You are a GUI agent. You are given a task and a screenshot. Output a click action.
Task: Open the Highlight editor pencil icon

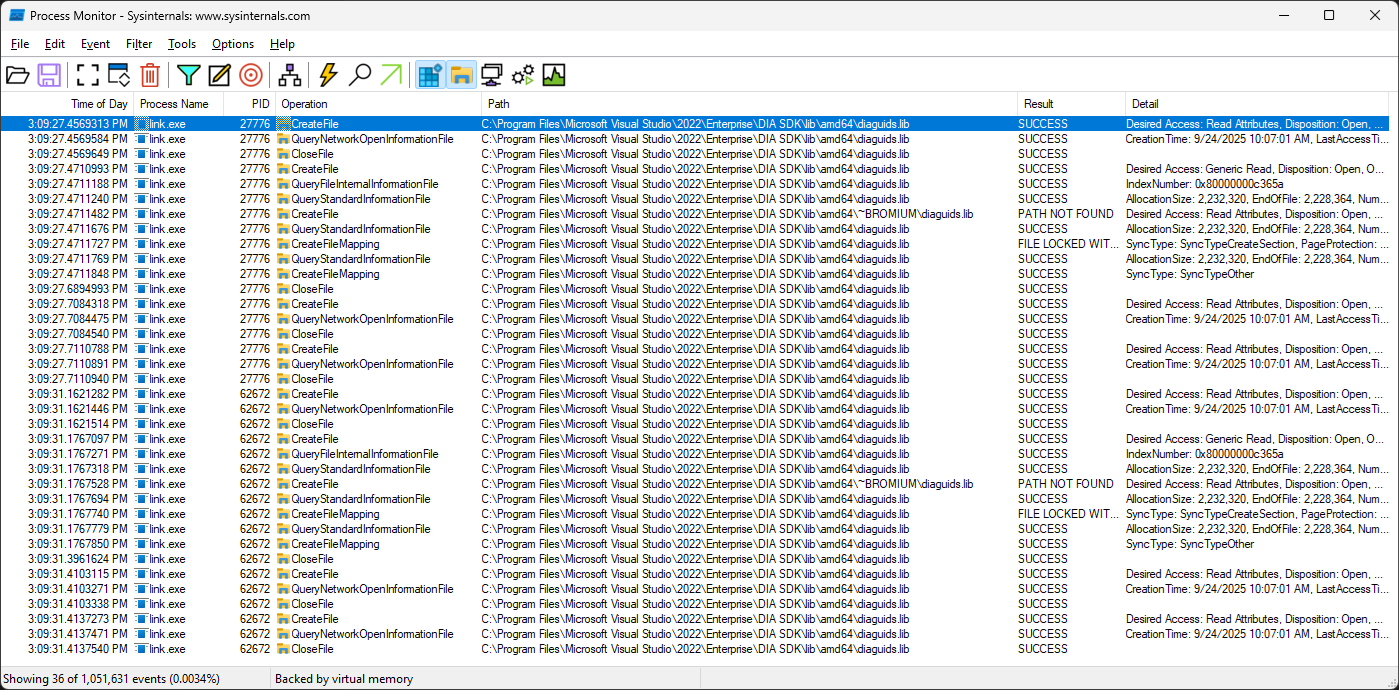pyautogui.click(x=219, y=75)
